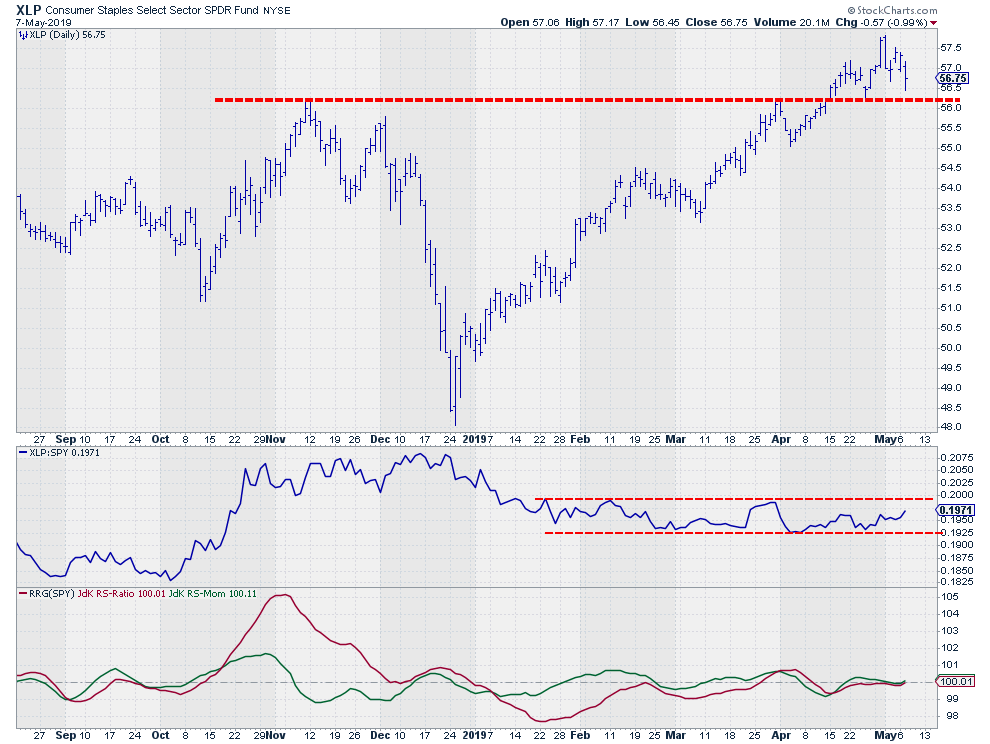Screen dimensions: 990x744
Task: Click the 48.0 price axis label
Action: pyautogui.click(x=951, y=427)
